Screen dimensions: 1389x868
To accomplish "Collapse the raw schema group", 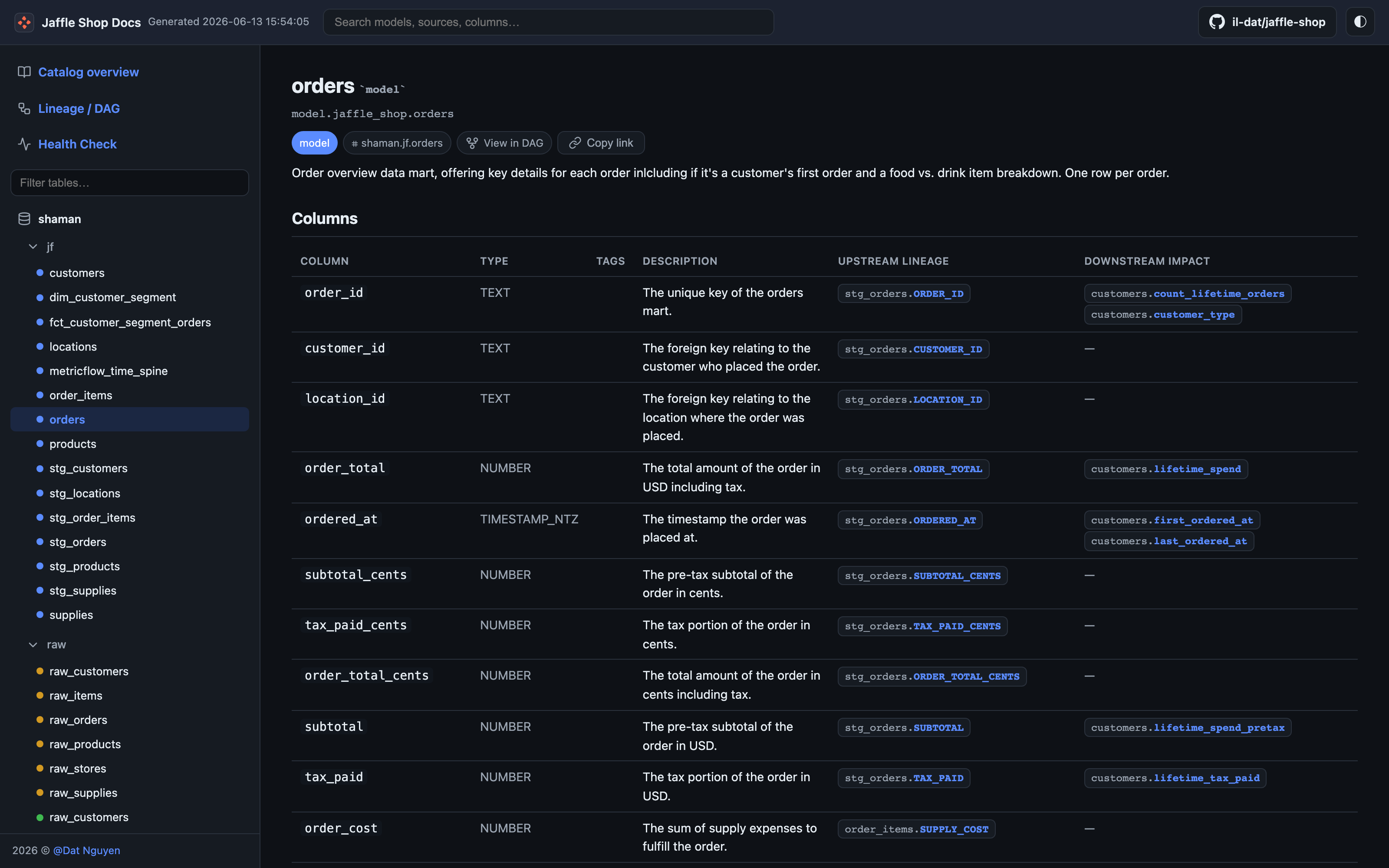I will pos(33,644).
